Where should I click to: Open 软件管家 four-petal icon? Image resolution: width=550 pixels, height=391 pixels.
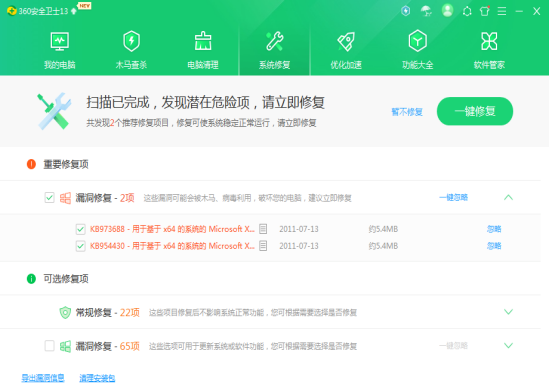(489, 41)
